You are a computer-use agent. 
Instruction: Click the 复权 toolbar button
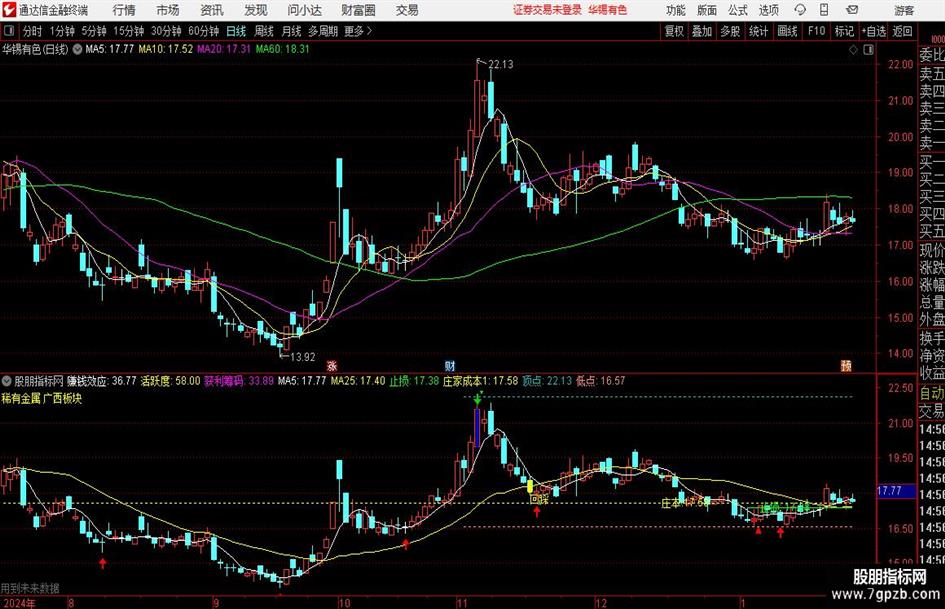674,31
